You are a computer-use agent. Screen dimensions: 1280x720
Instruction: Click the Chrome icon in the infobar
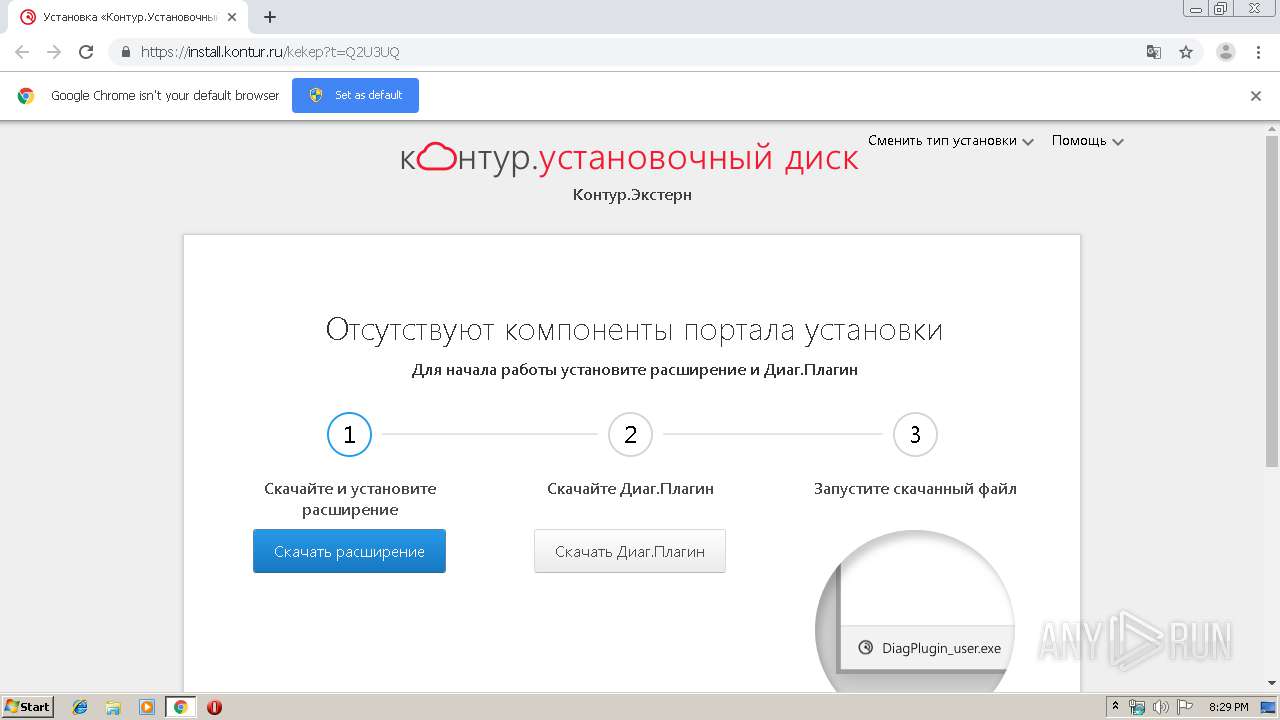26,96
